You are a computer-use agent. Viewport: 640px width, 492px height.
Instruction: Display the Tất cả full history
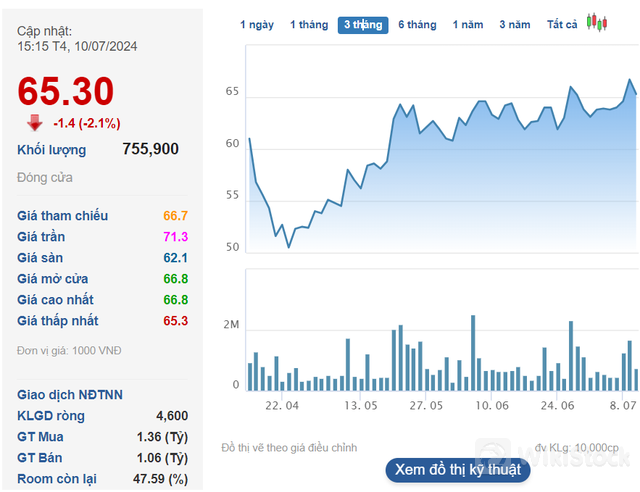562,25
